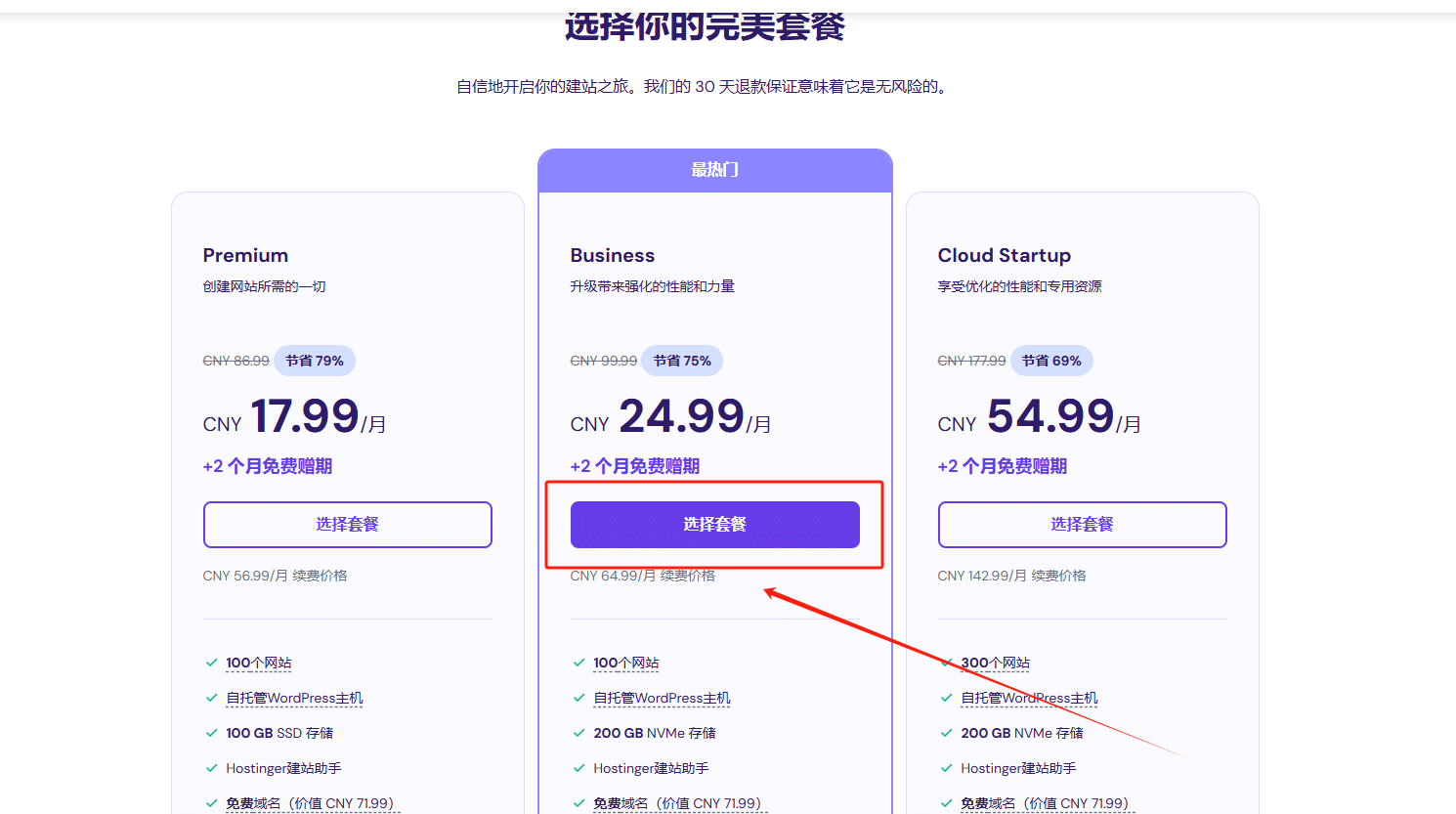The width and height of the screenshot is (1456, 814).
Task: Click the CNY 54.99/月 price
Action: click(1040, 417)
